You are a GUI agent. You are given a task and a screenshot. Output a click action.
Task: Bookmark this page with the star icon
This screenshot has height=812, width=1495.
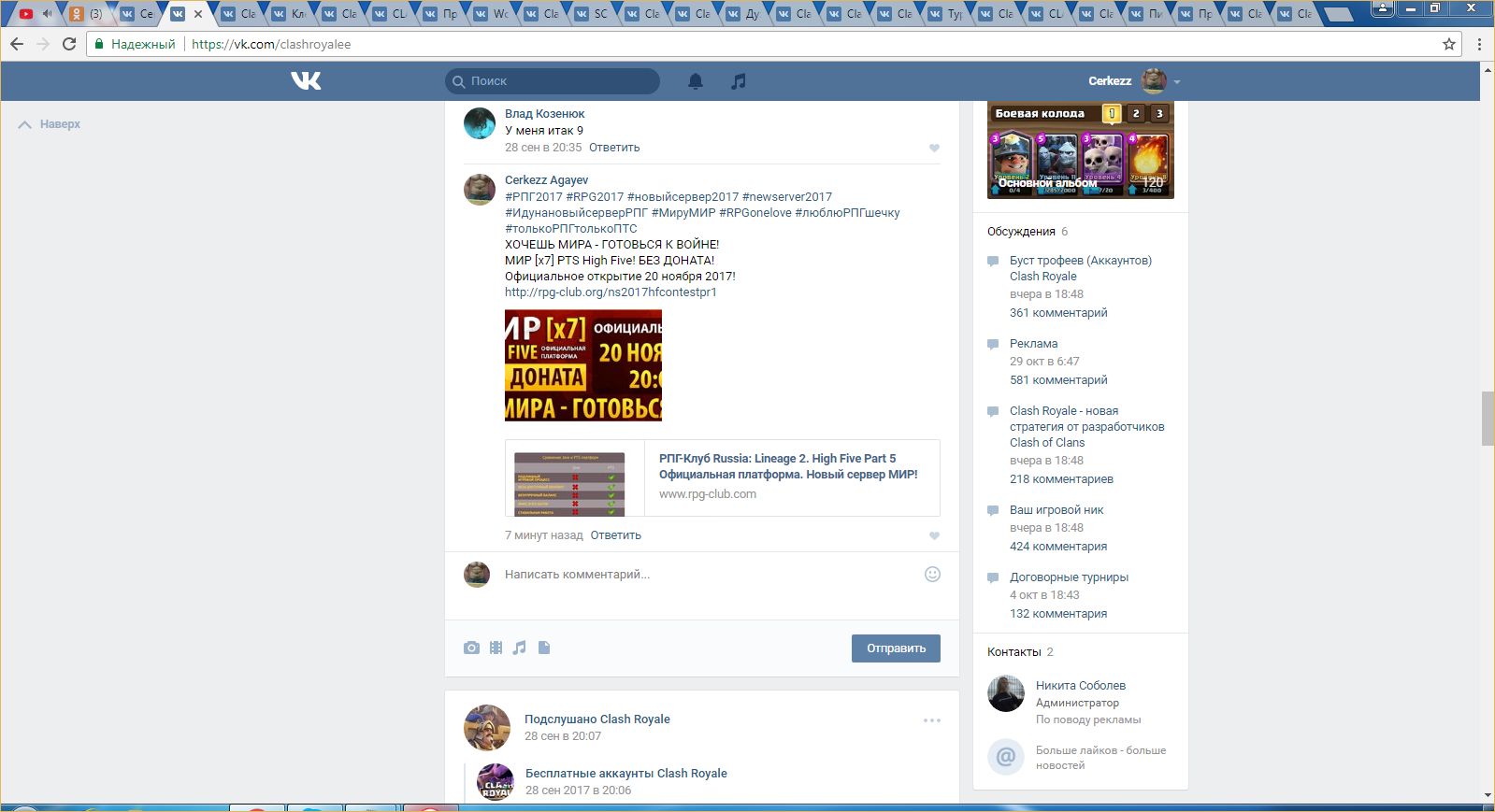(1449, 44)
